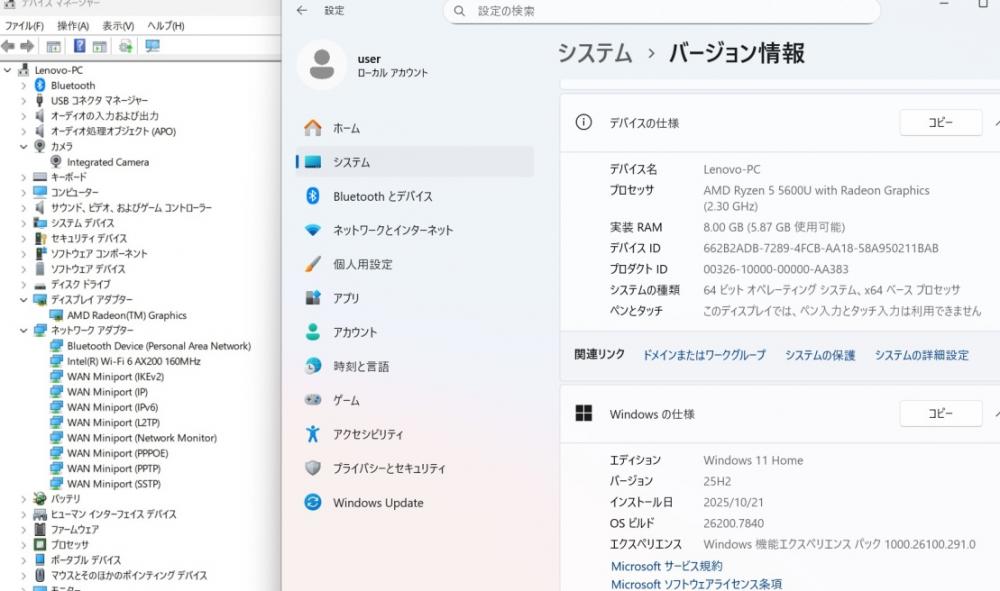Select アクセシビリティ in the sidebar
This screenshot has height=591, width=1000.
[x=368, y=435]
